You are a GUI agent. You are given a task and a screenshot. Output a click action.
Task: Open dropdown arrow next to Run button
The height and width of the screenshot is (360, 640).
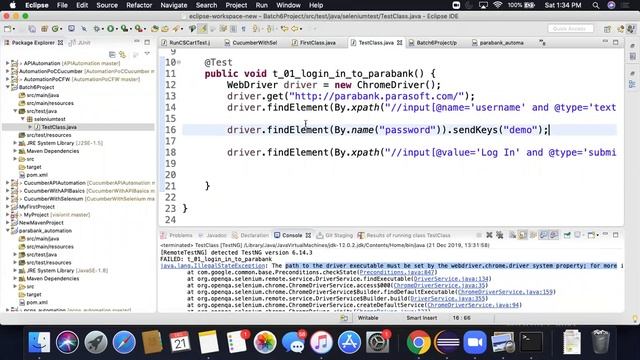pos(117,29)
